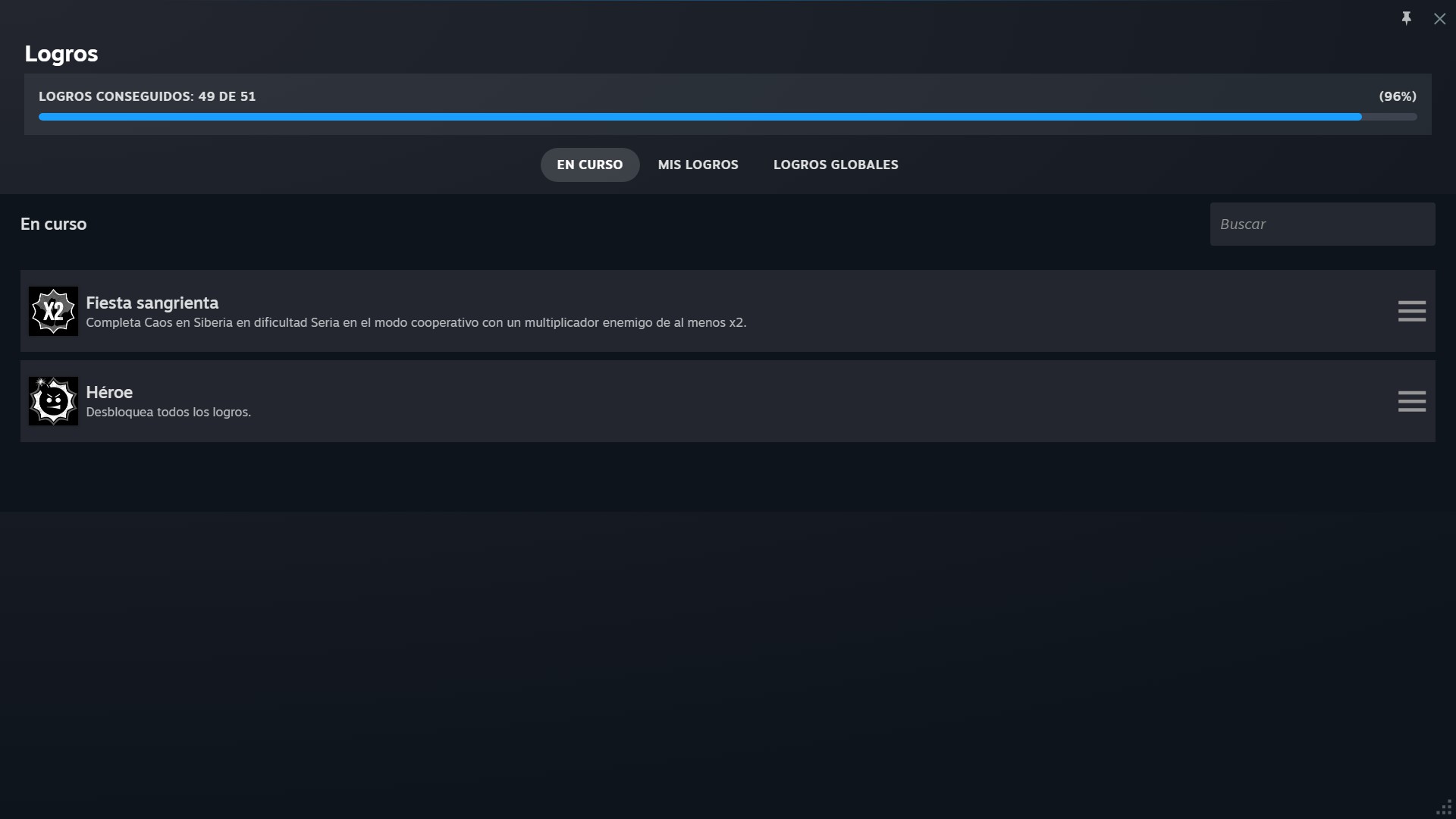Show the LOGROS GLOBALES tab
Image resolution: width=1456 pixels, height=819 pixels.
(835, 165)
